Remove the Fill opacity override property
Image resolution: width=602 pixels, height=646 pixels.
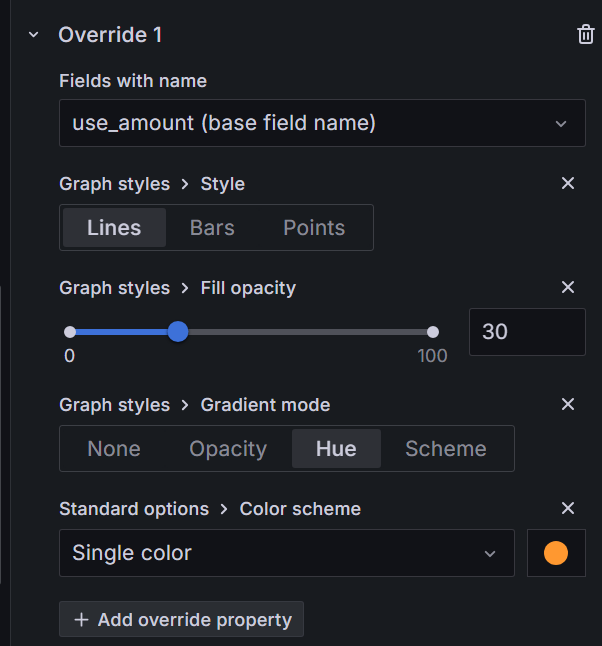point(568,288)
